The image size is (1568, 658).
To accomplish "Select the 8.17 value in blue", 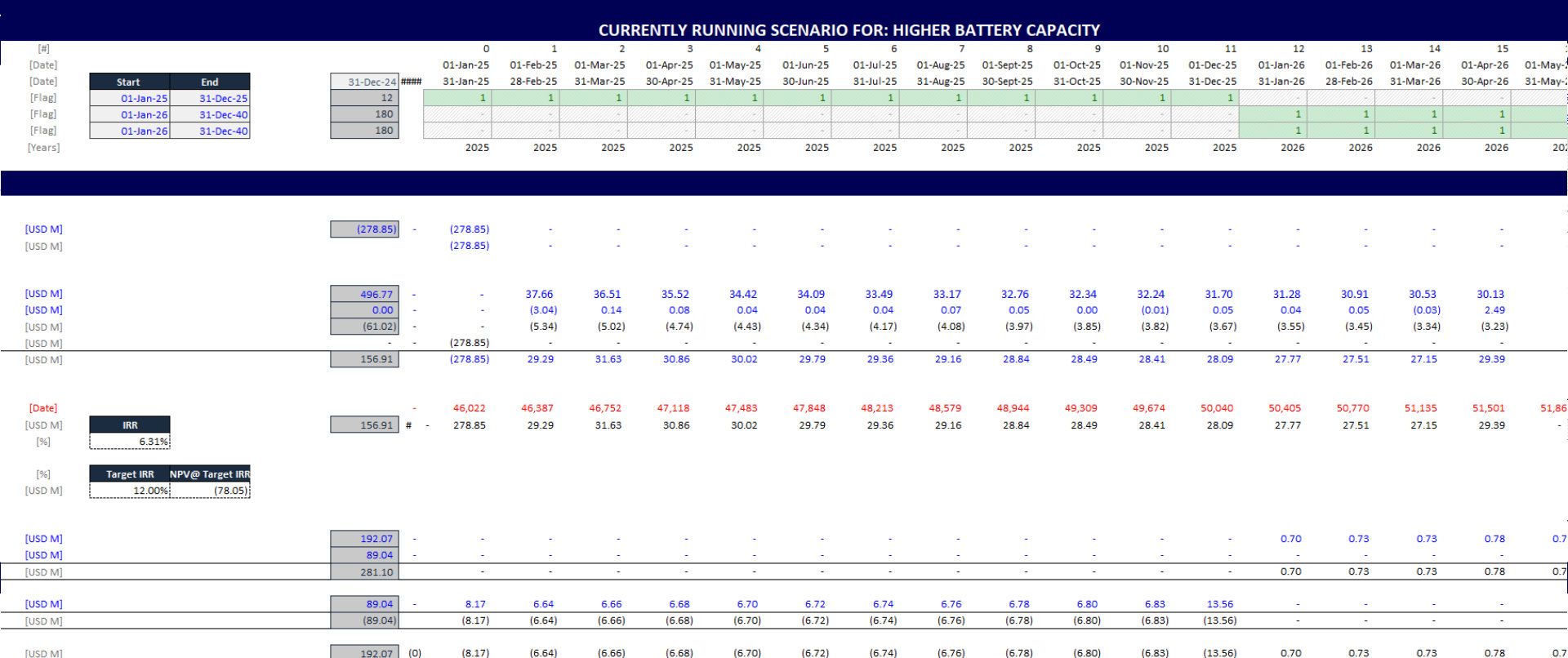I will 474,604.
